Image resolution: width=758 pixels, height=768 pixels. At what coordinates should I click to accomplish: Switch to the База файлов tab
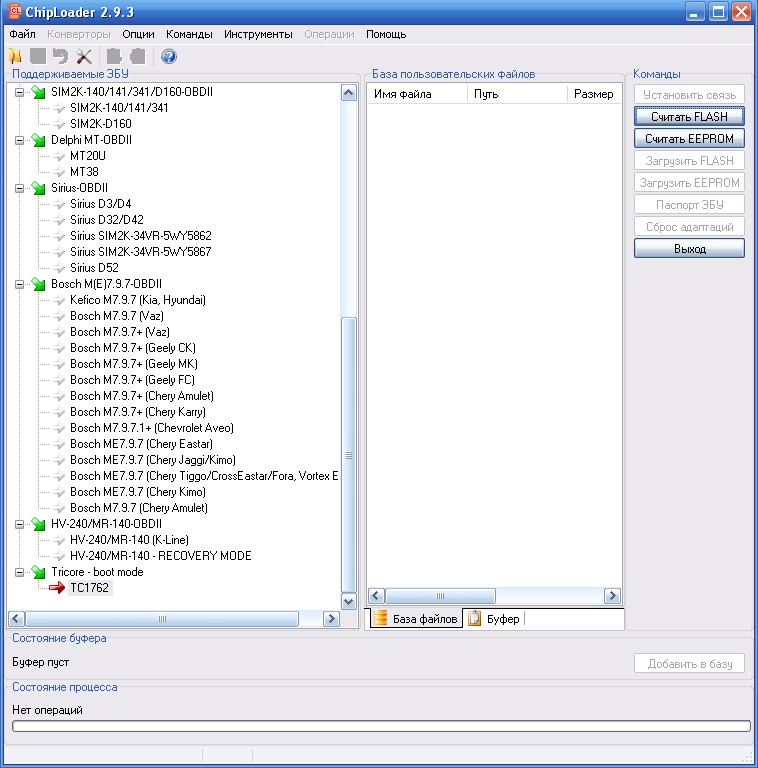point(416,619)
